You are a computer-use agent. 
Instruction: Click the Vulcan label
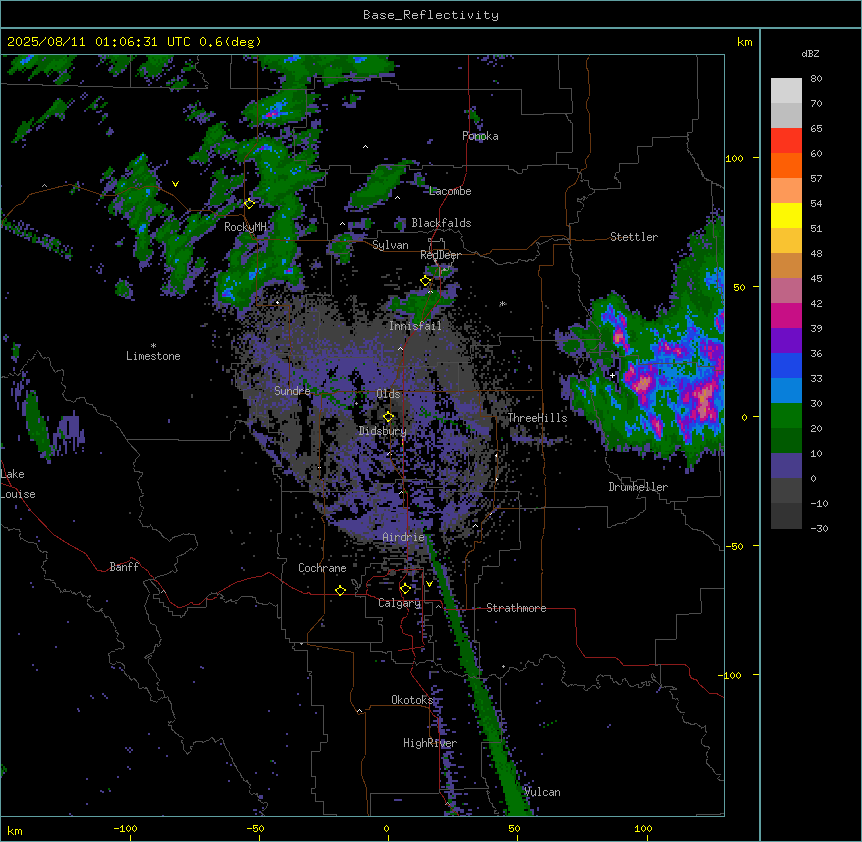pyautogui.click(x=542, y=792)
